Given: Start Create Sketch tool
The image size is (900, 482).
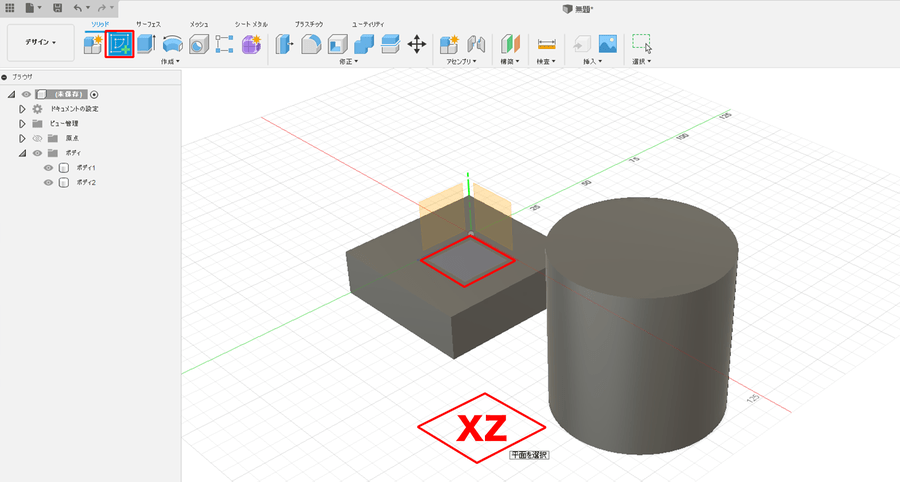Looking at the screenshot, I should (x=120, y=44).
